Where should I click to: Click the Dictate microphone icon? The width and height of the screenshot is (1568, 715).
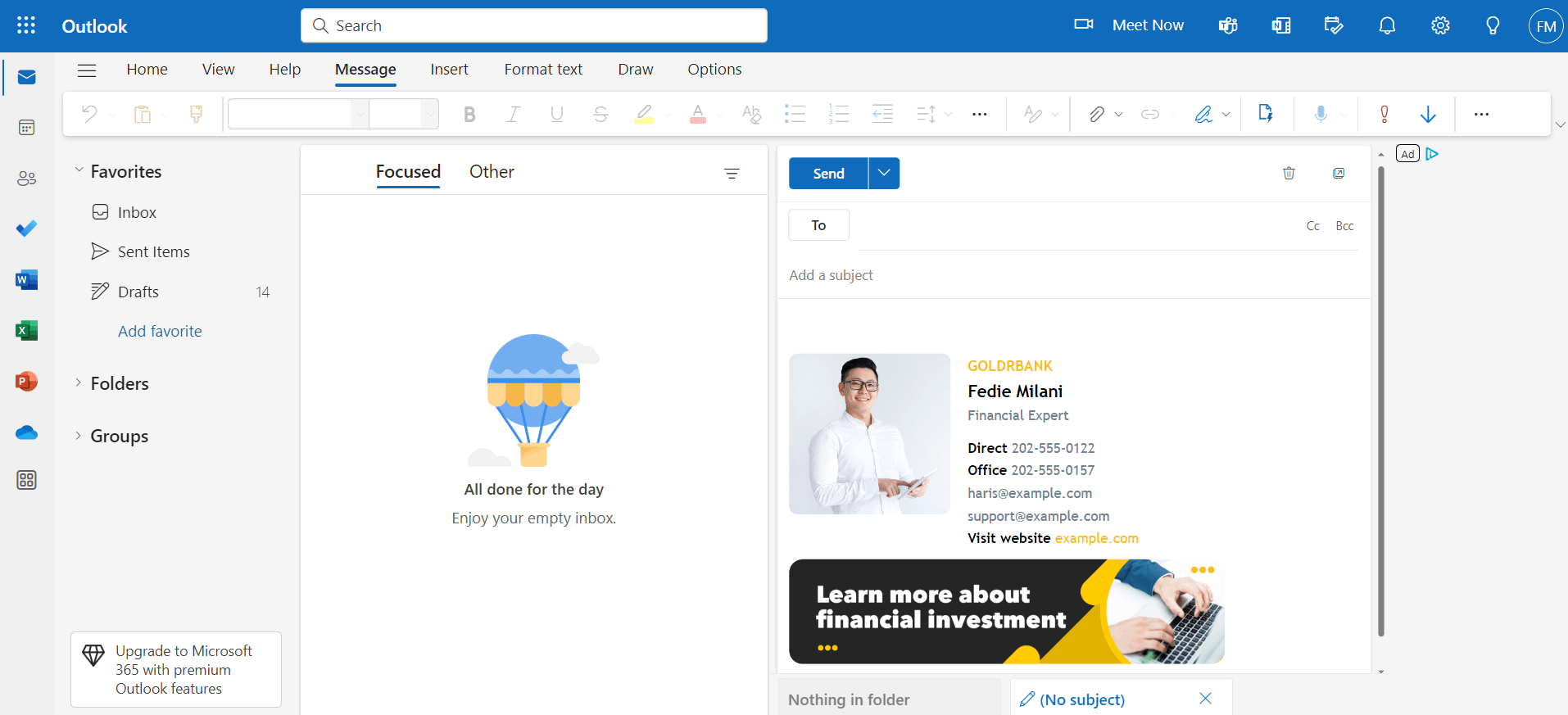[1321, 114]
